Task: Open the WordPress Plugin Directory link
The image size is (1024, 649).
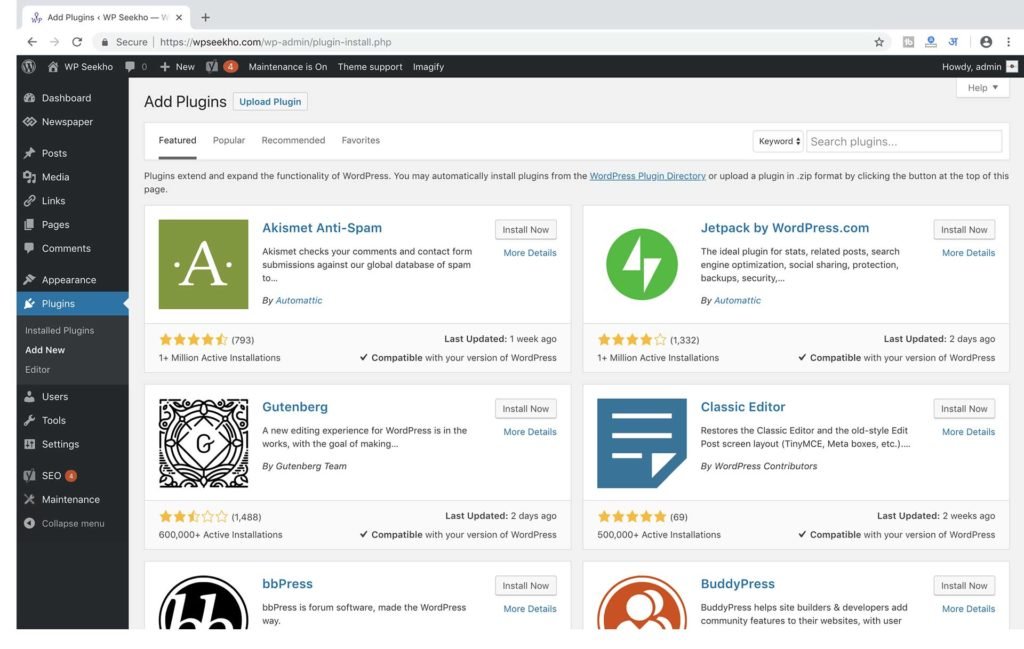Action: (x=647, y=176)
